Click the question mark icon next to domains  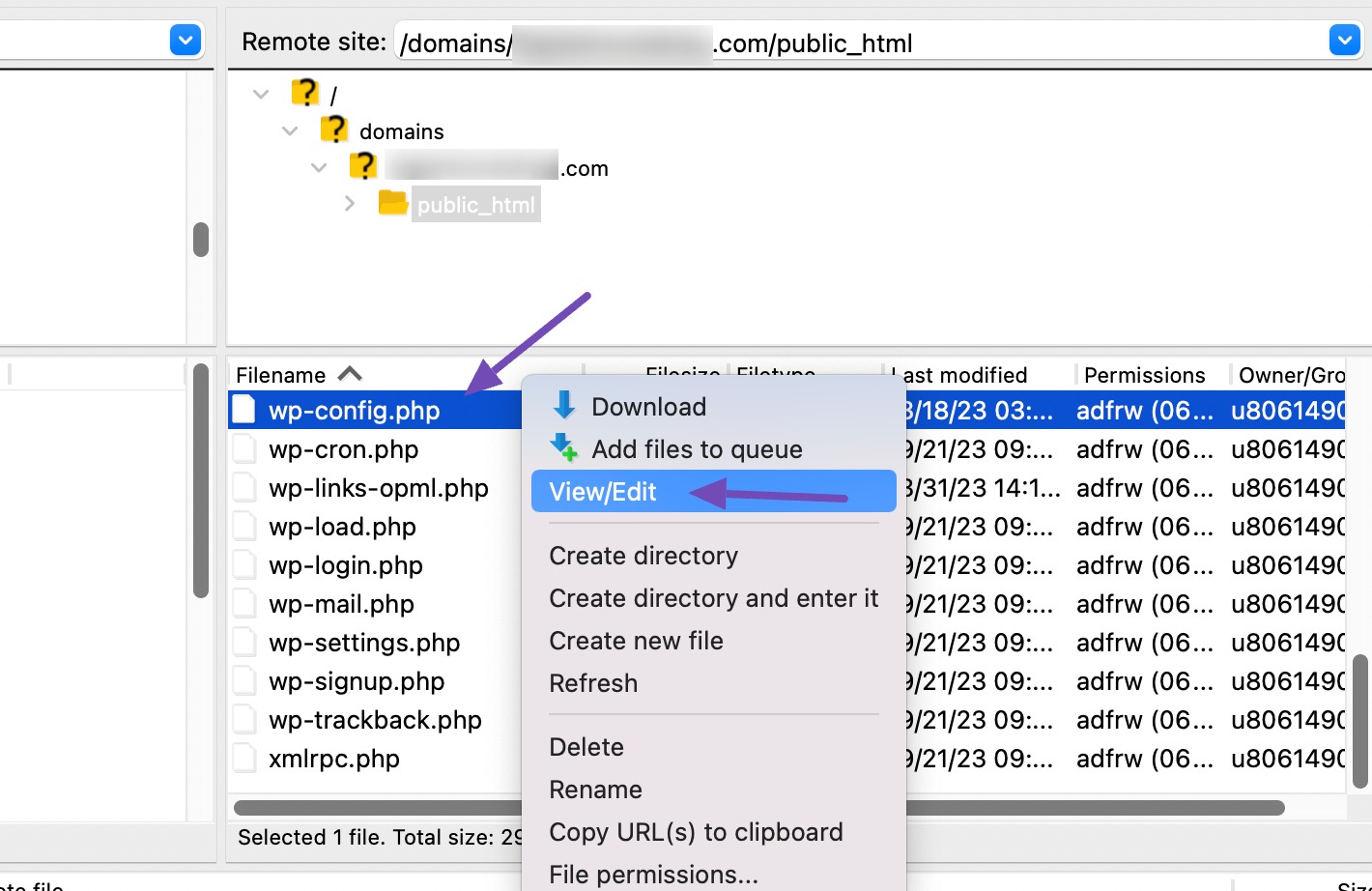pos(334,129)
